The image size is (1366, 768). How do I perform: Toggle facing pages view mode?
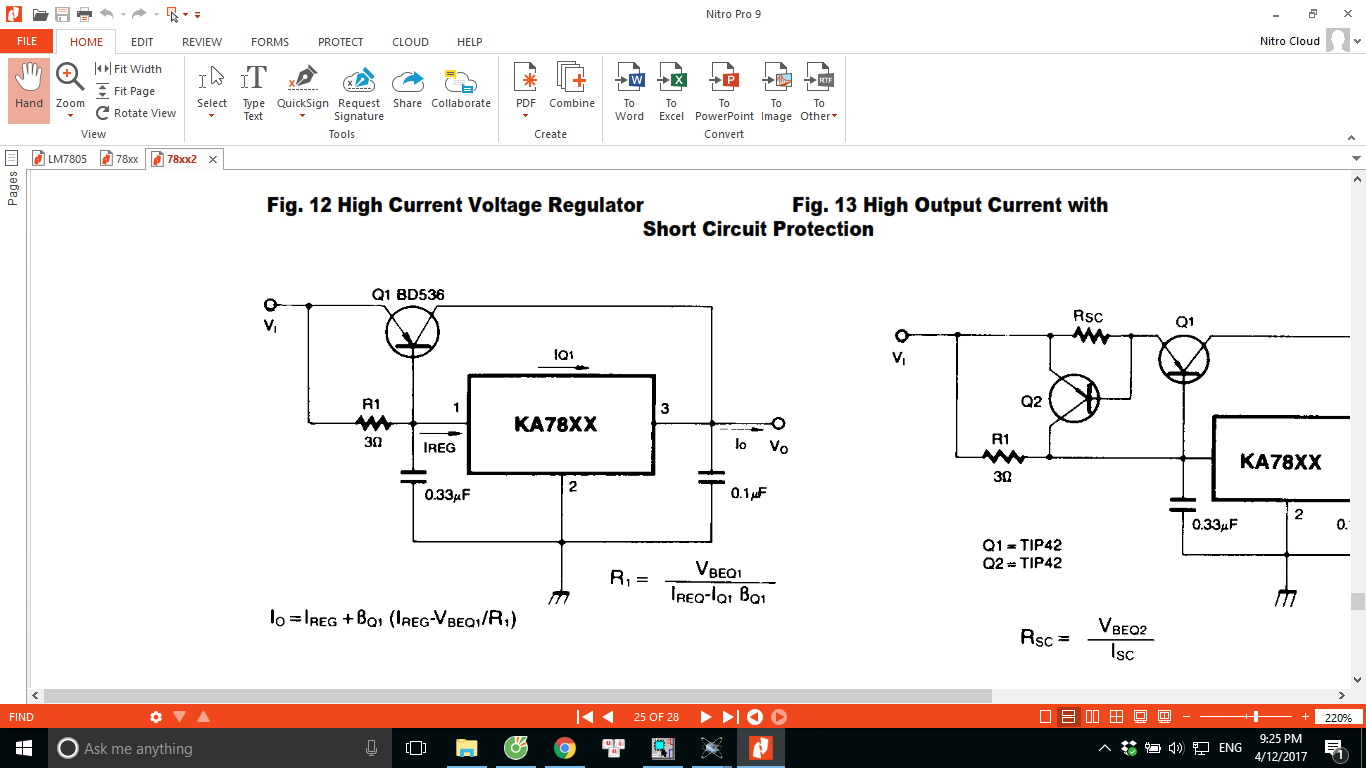(x=1092, y=717)
